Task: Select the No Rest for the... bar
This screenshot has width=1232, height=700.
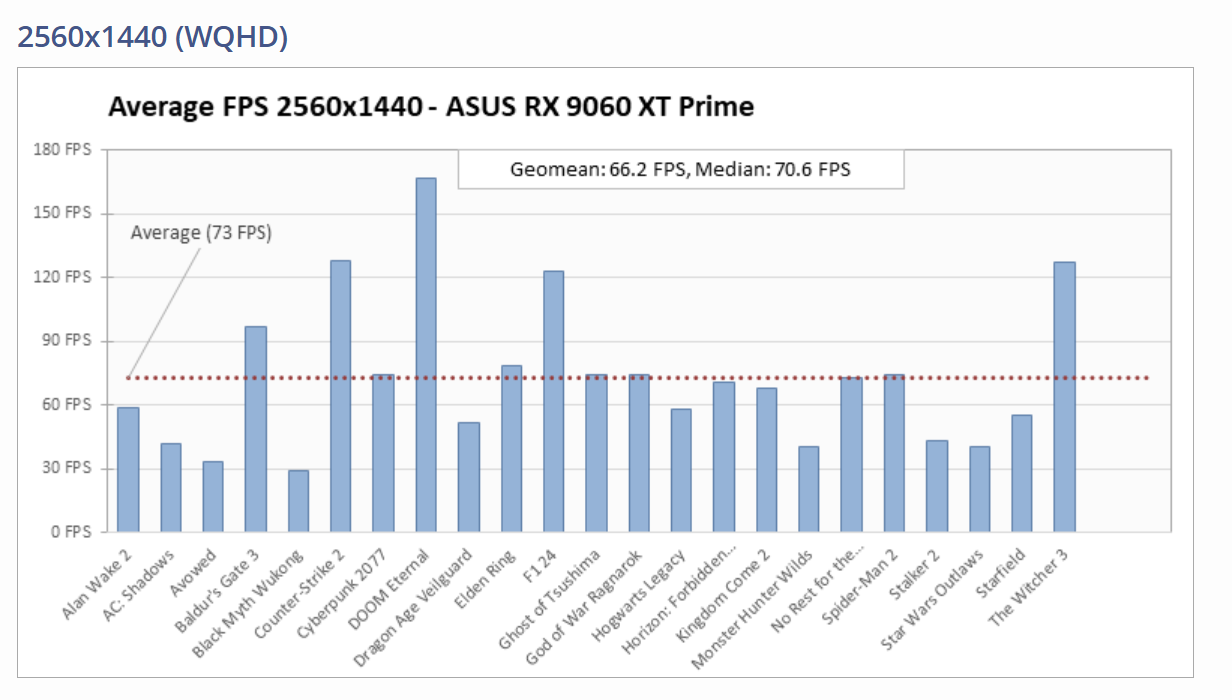Action: tap(852, 454)
